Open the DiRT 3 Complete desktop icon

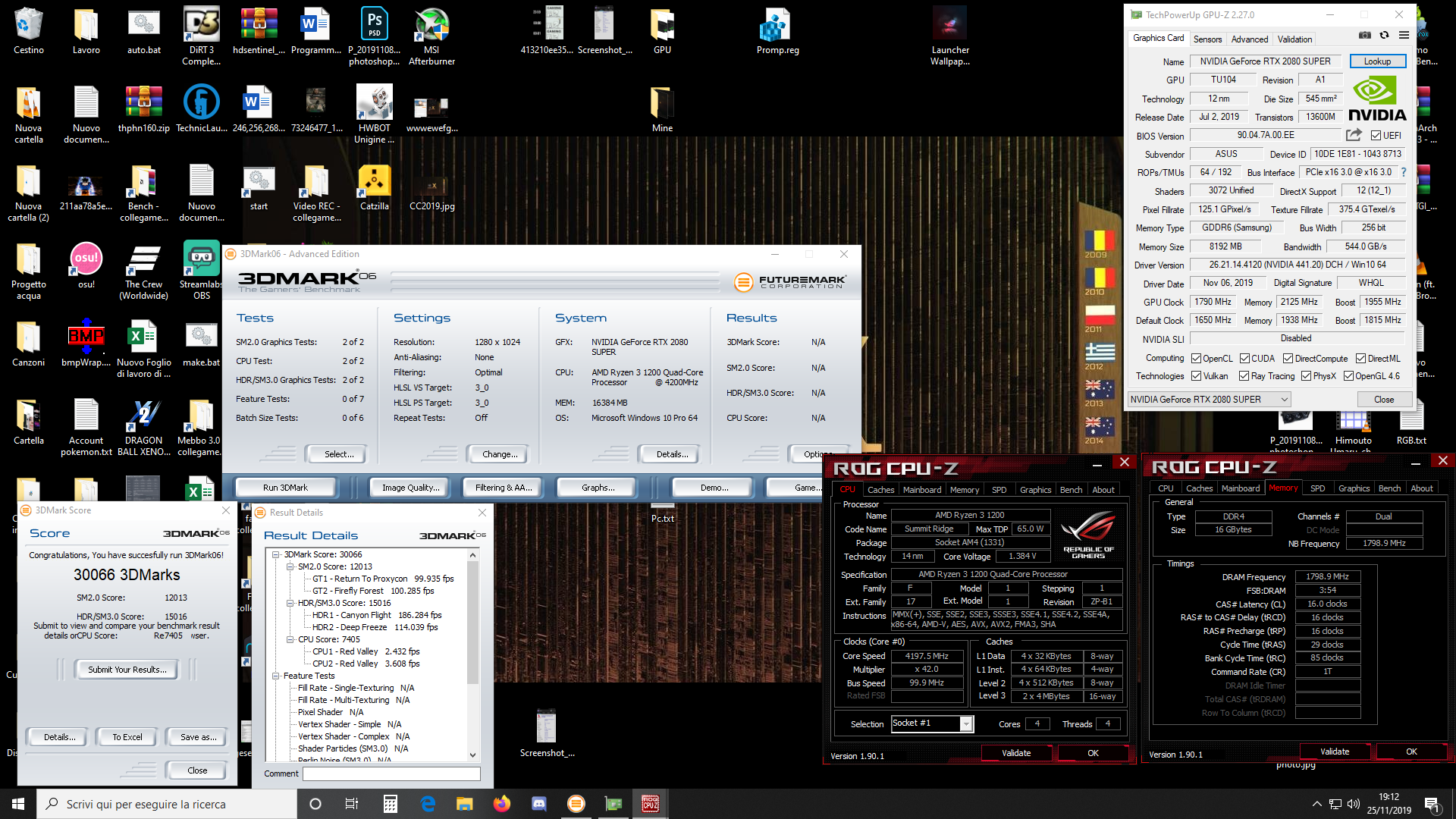(x=201, y=36)
